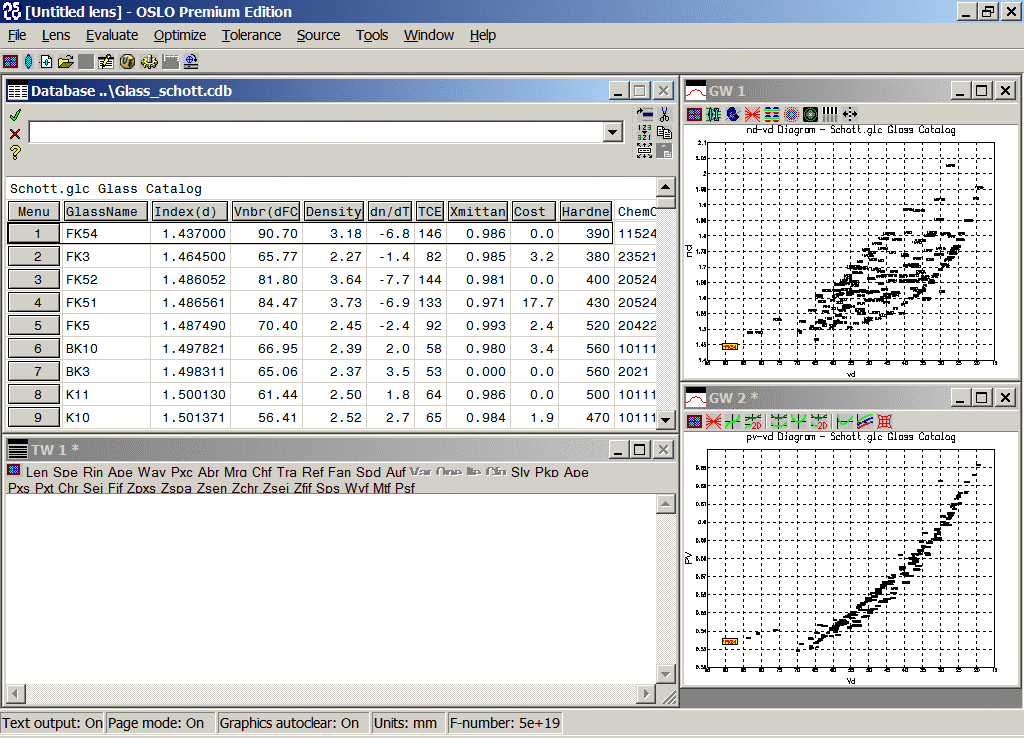The height and width of the screenshot is (738, 1024).
Task: Click the red ray intercept icon in GW 2
Action: [713, 421]
